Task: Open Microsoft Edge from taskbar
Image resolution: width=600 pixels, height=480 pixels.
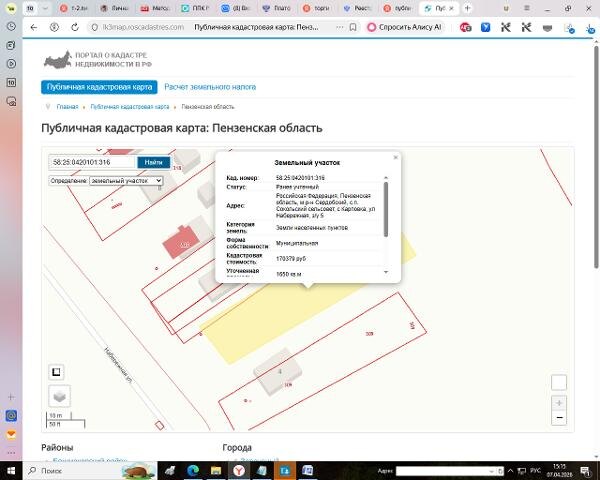Action: click(193, 471)
